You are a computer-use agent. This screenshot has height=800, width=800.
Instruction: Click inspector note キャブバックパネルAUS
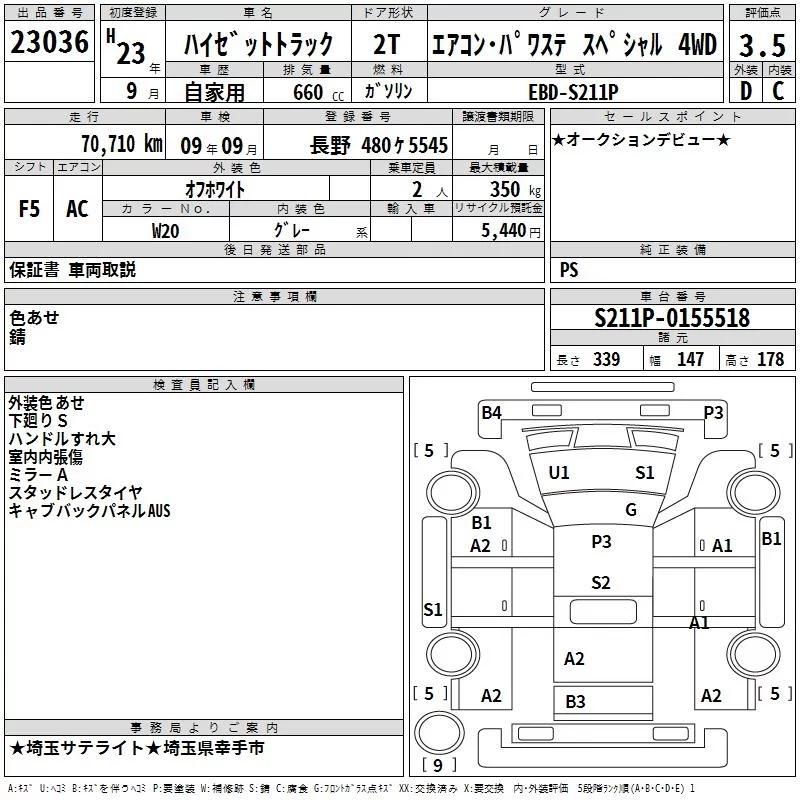89,511
